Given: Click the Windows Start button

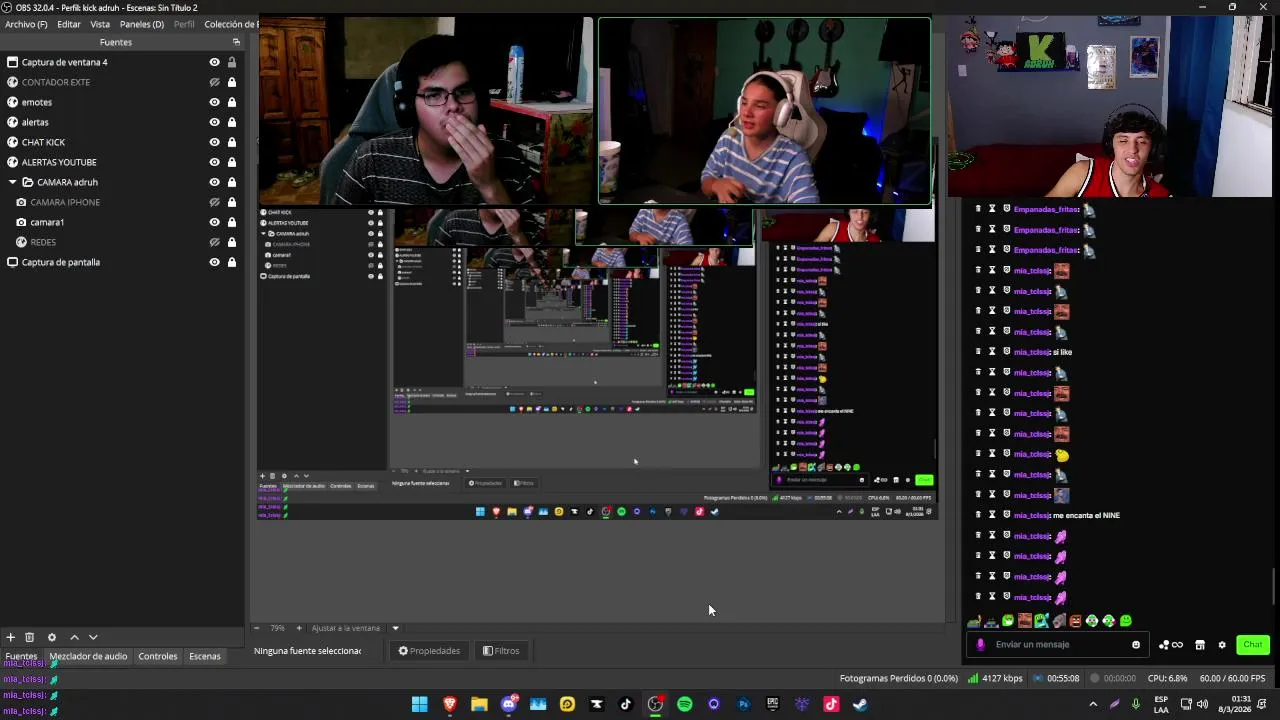Looking at the screenshot, I should pos(420,704).
